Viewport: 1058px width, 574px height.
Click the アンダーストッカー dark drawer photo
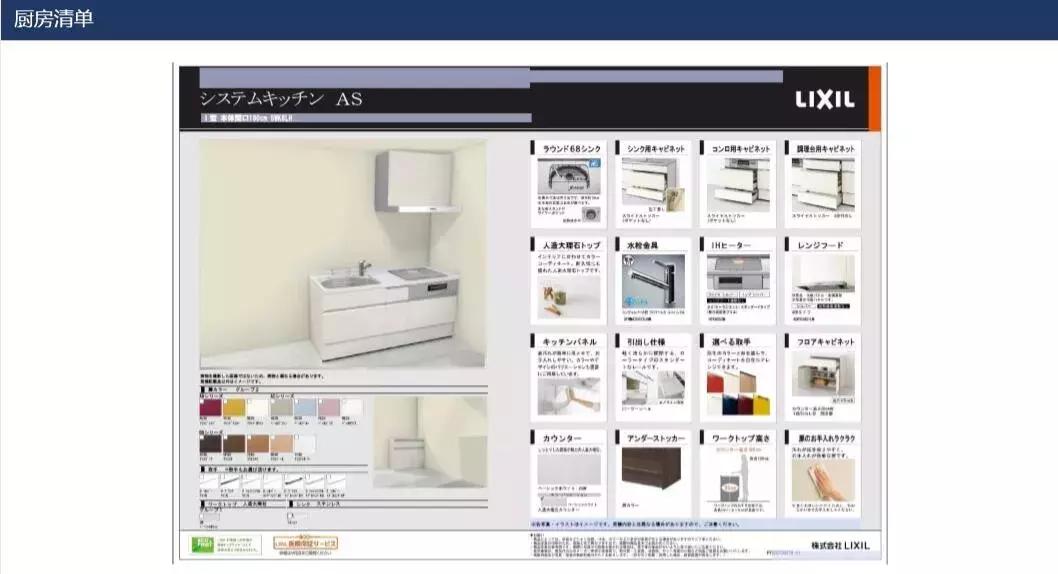(651, 468)
